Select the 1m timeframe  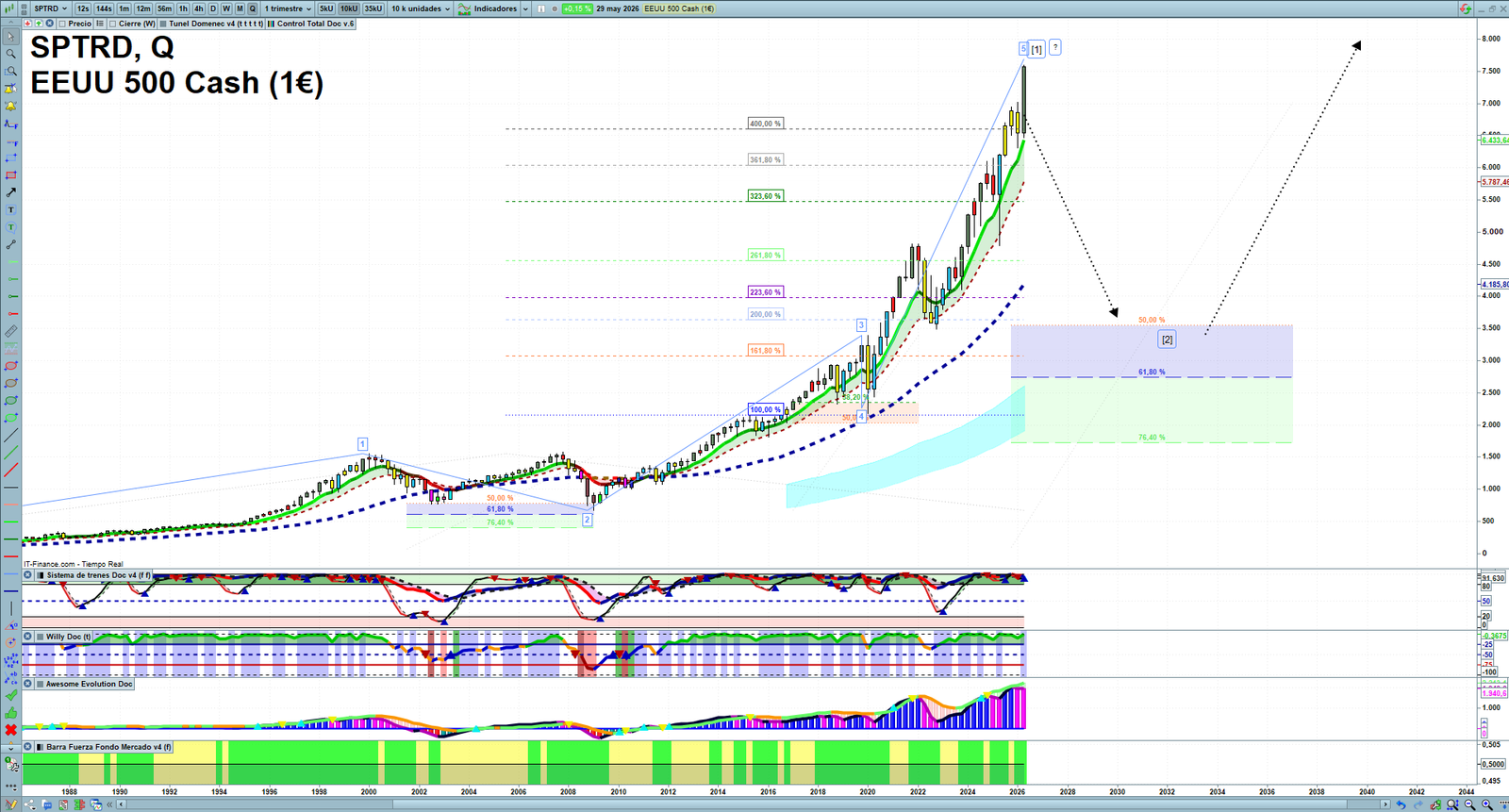point(124,8)
